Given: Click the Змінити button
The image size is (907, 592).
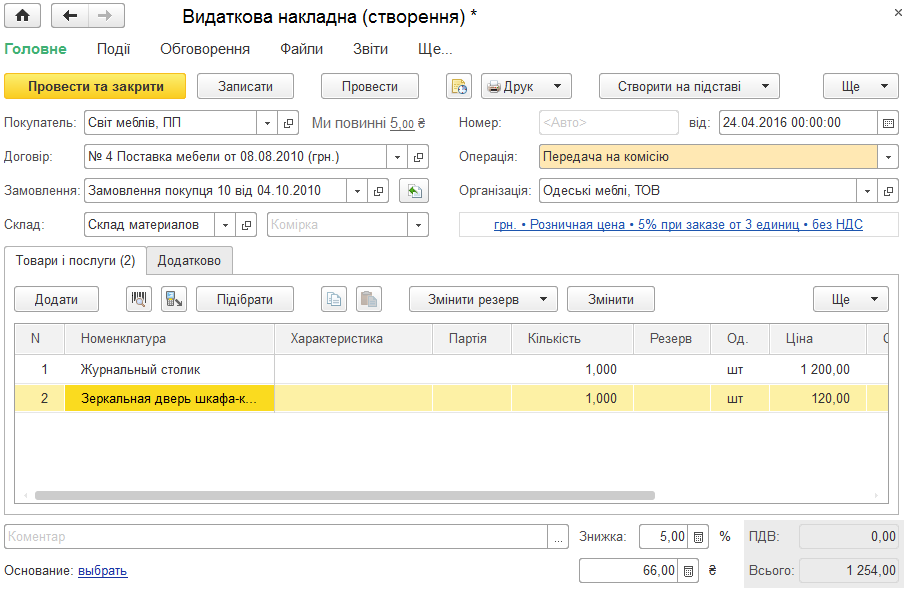Looking at the screenshot, I should (611, 299).
